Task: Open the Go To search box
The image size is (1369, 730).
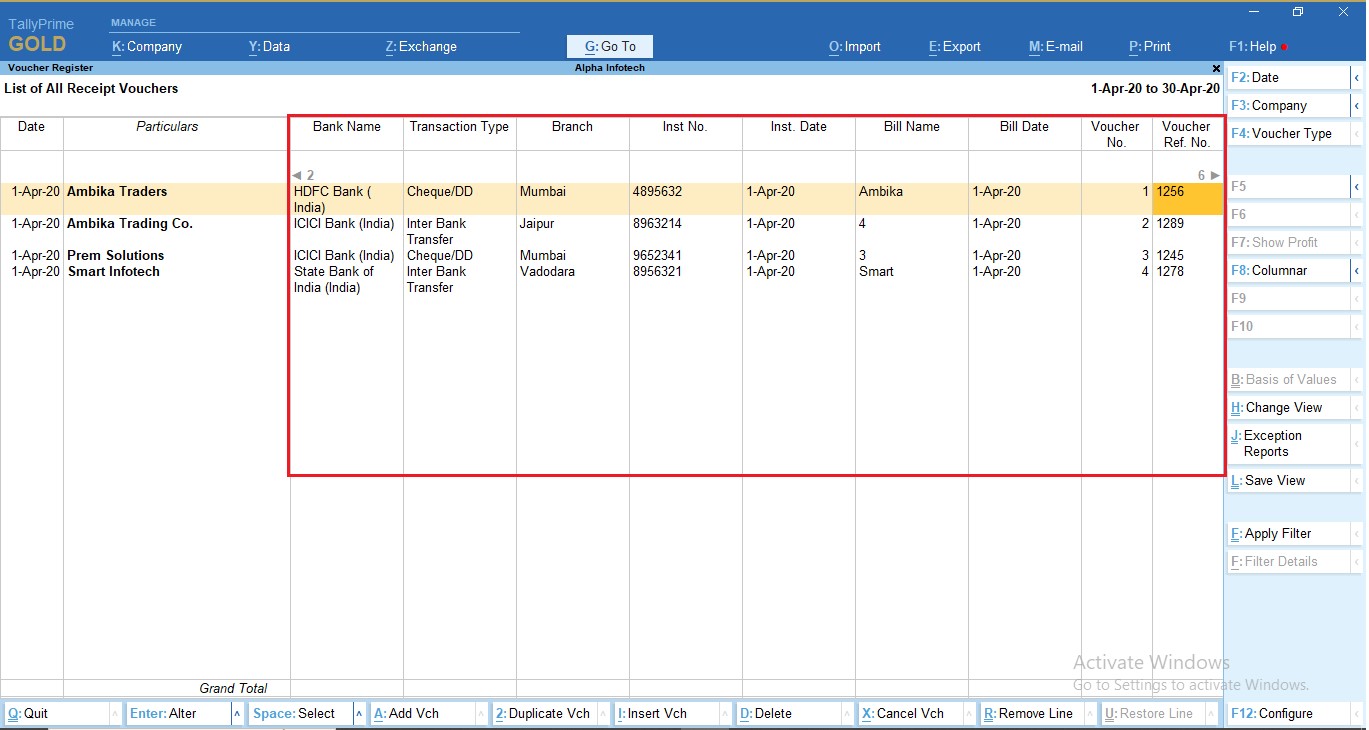Action: pos(610,47)
